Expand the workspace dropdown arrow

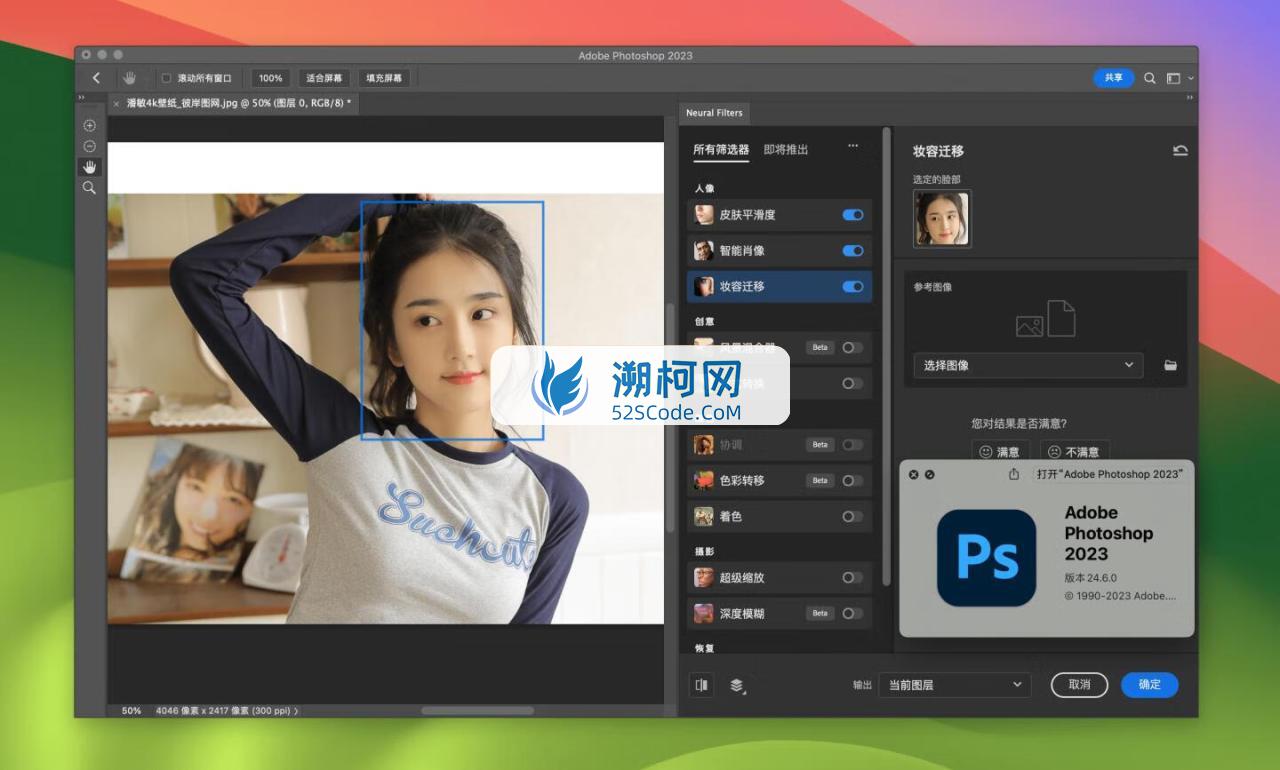pyautogui.click(x=1190, y=78)
